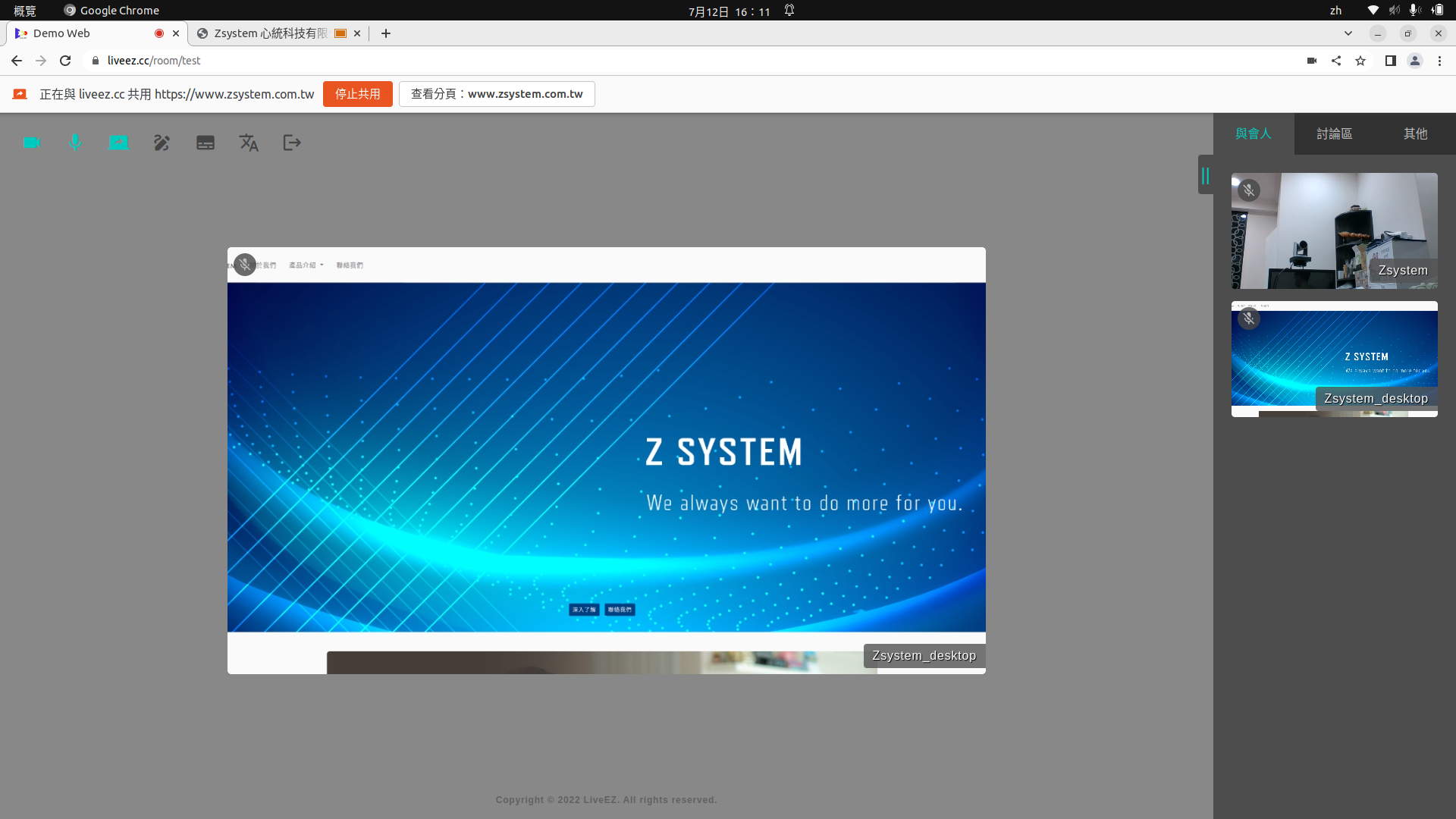View site information lock icon

(96, 61)
